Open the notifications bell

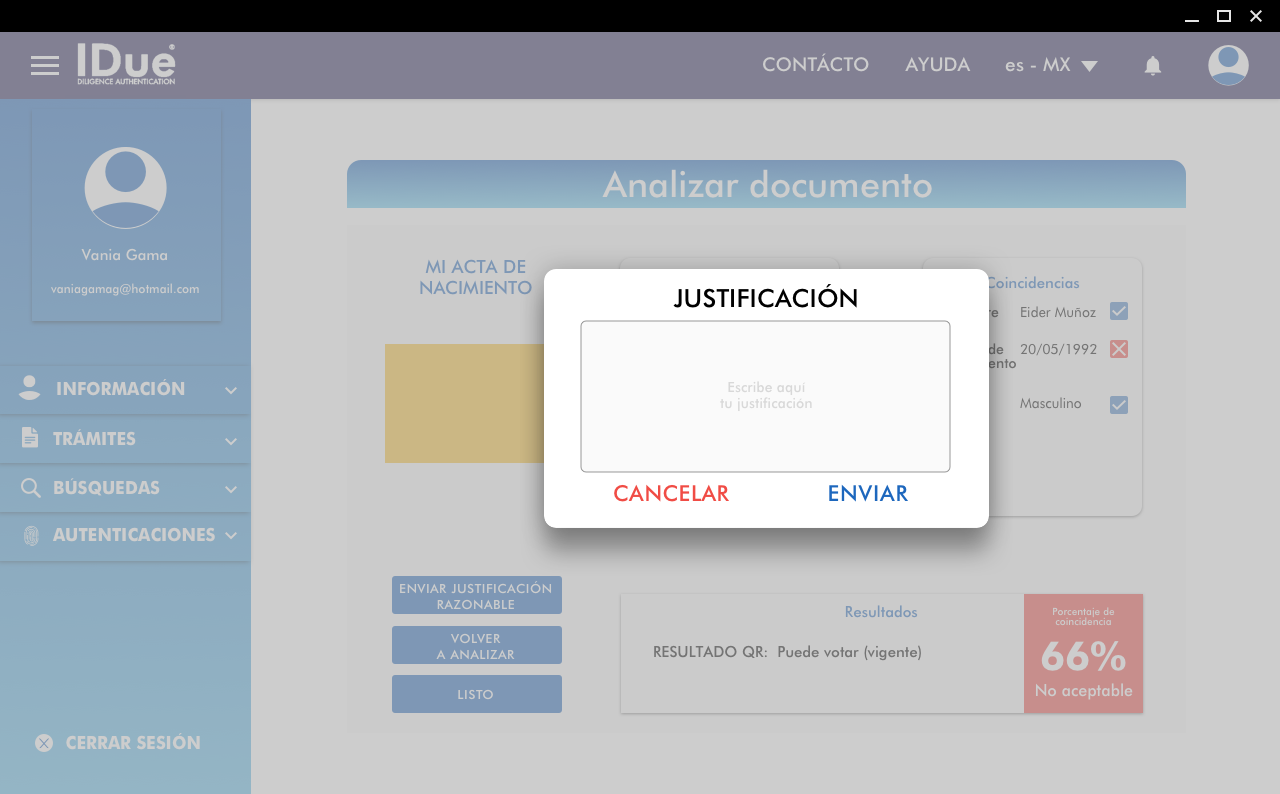pyautogui.click(x=1153, y=66)
